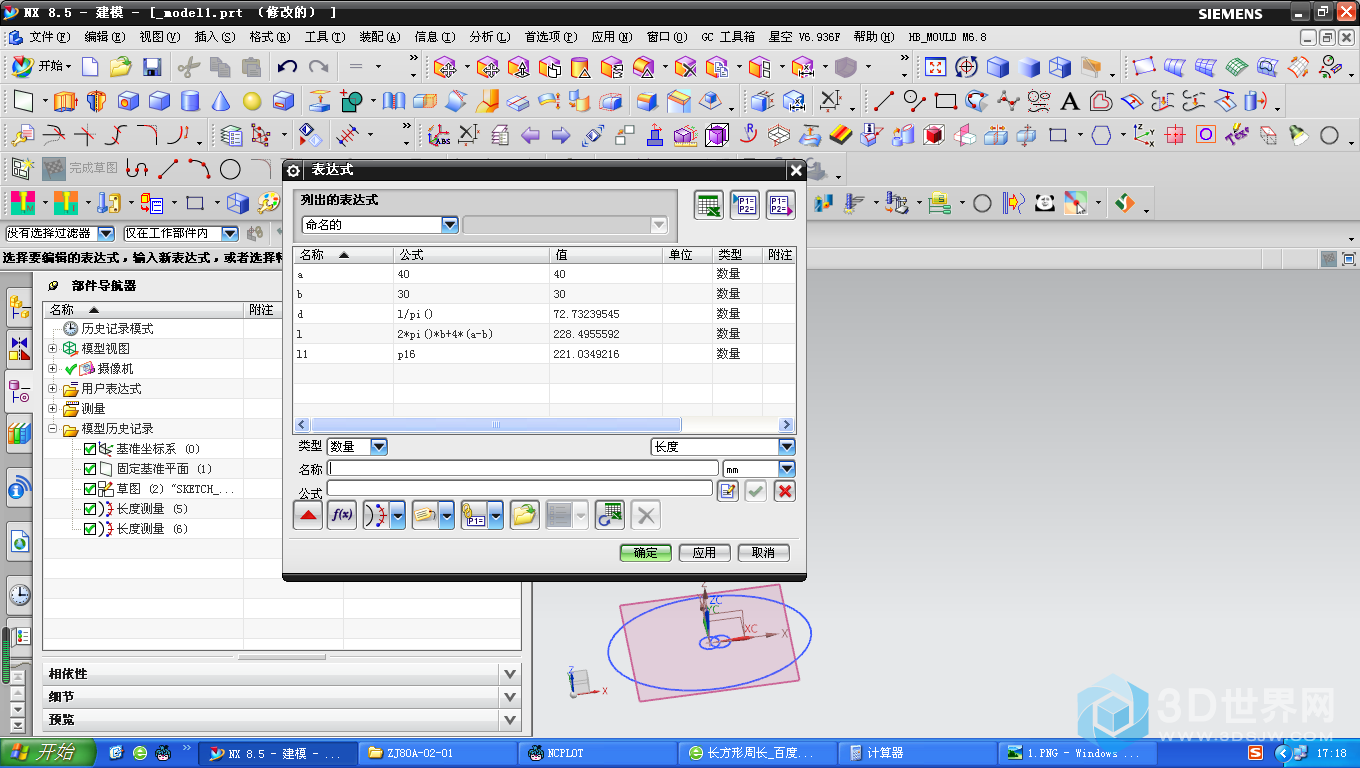Toggle checkbox for 长度测量 (5)
The image size is (1360, 768).
(90, 509)
